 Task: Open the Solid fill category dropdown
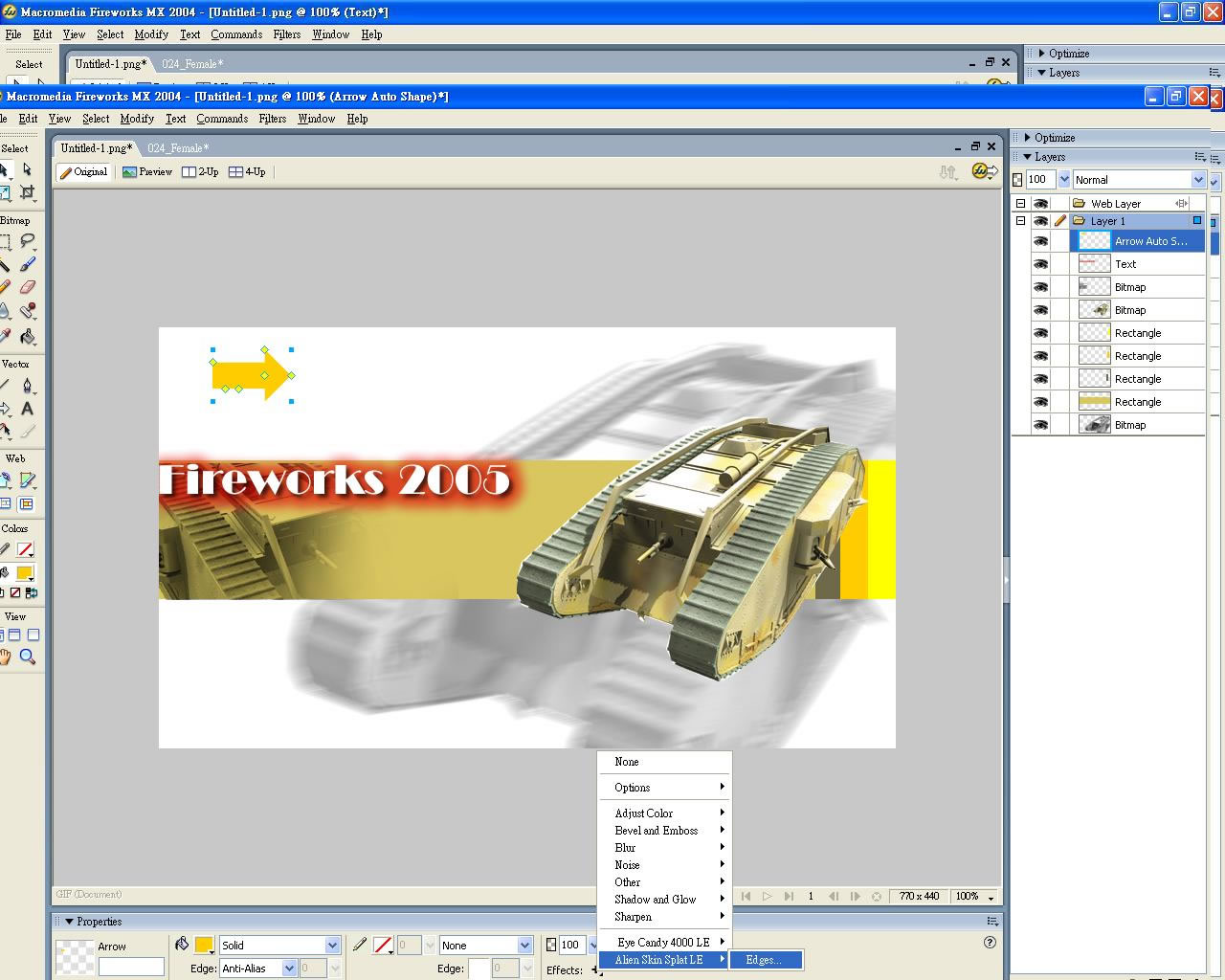[332, 945]
